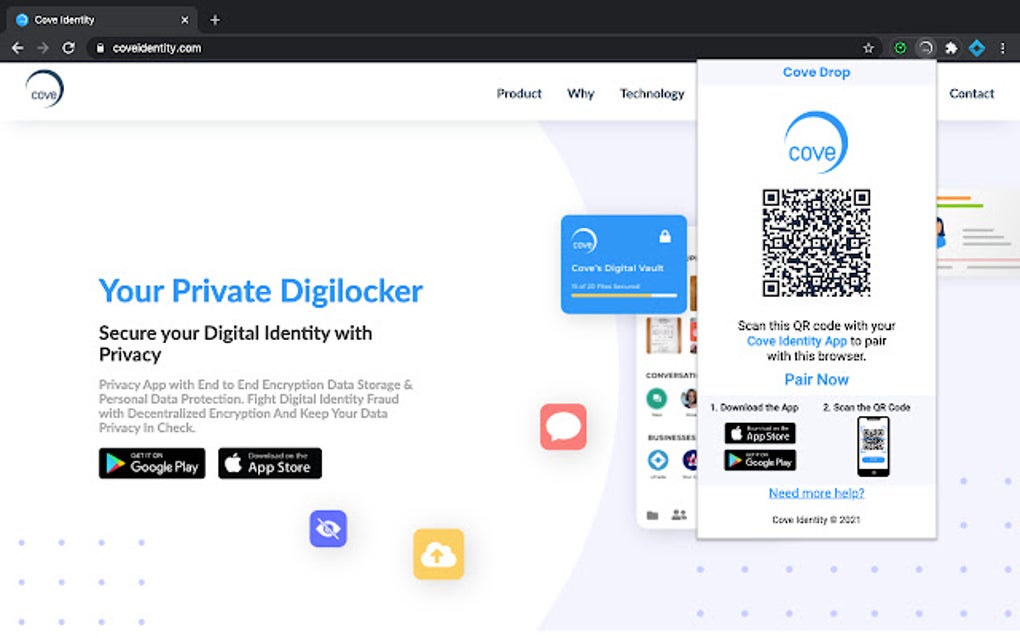Switch to the Cove Identity browser tab
1020x638 pixels.
point(95,18)
